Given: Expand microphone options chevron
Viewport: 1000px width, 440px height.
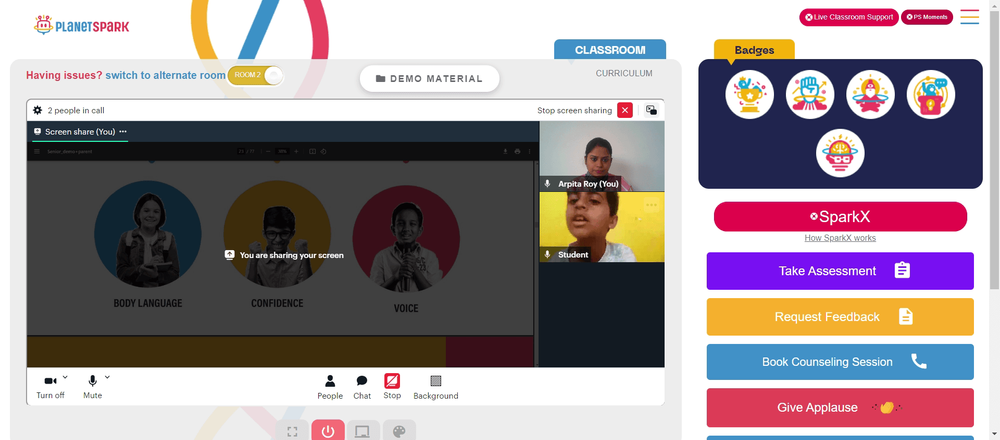Looking at the screenshot, I should [107, 377].
